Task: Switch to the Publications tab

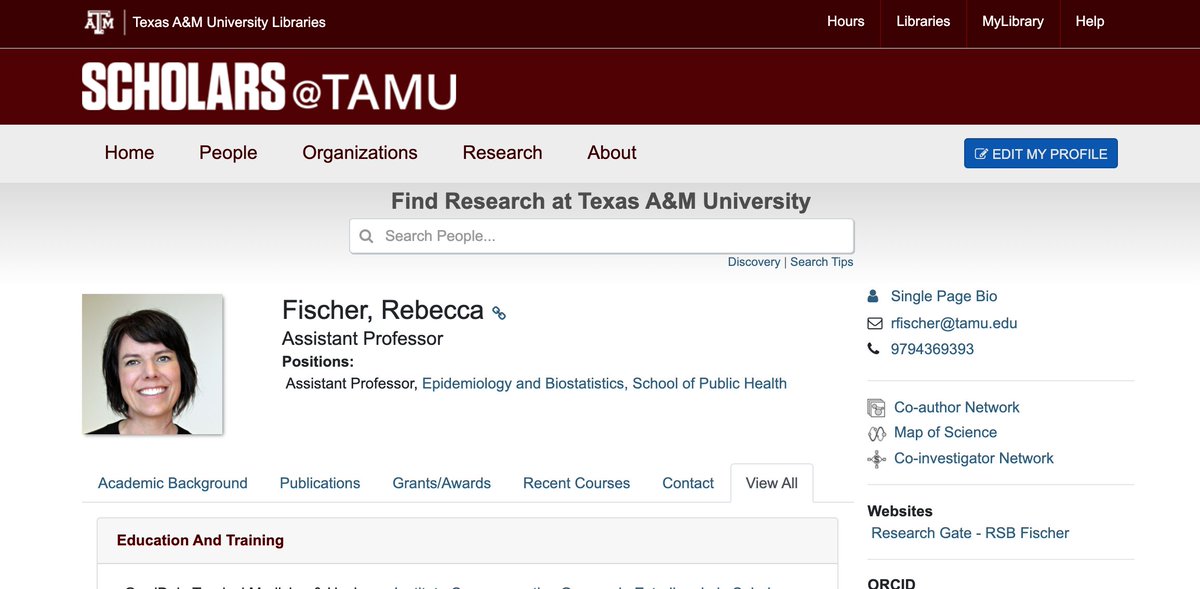Action: pos(320,483)
